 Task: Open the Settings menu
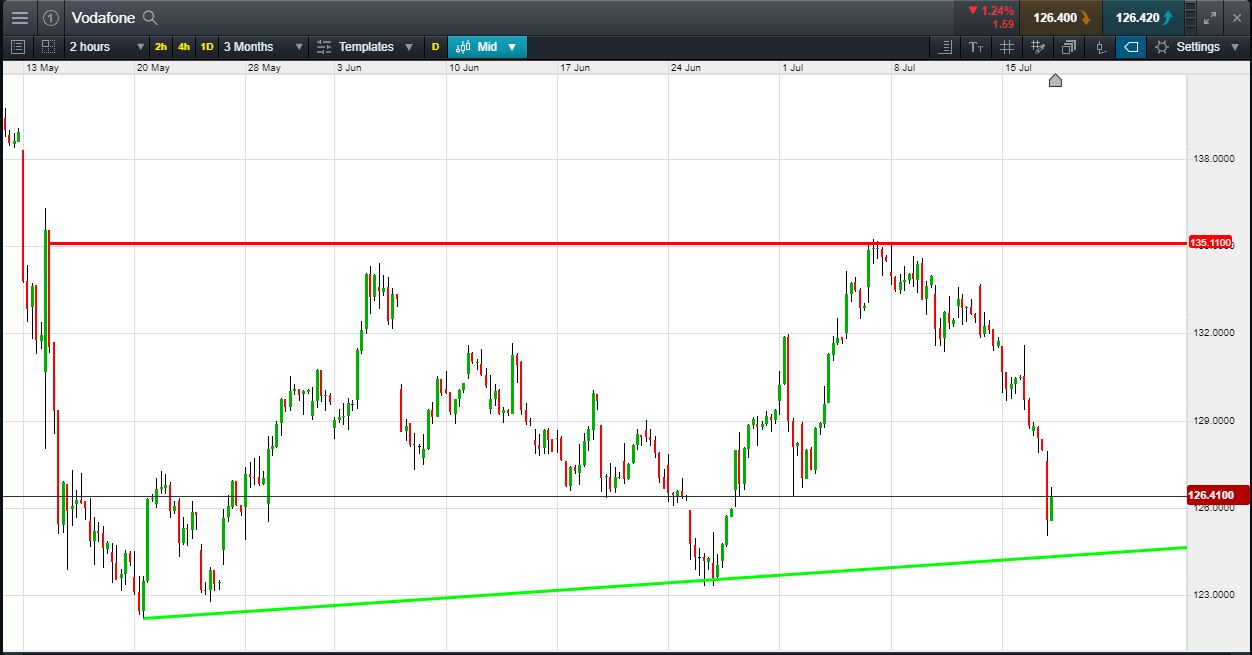1197,47
